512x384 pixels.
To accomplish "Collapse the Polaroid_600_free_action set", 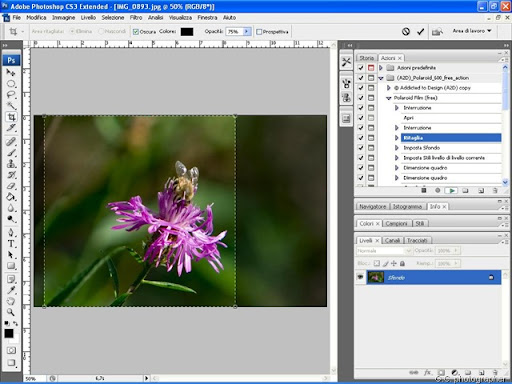I will (x=381, y=78).
